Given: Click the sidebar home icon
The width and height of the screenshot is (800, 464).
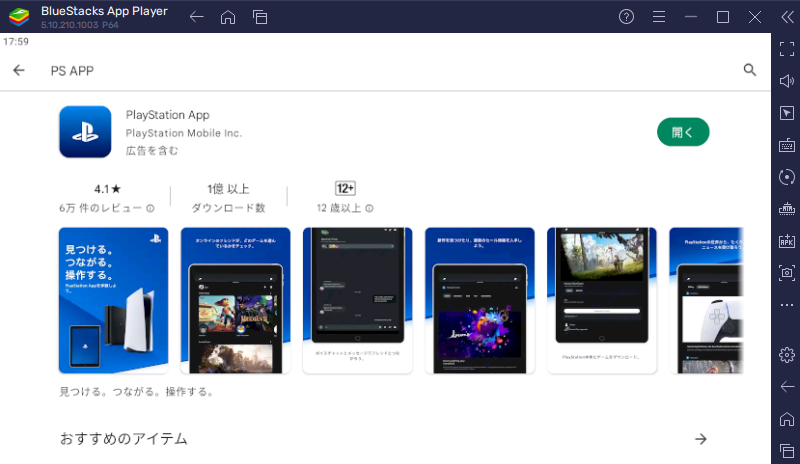Looking at the screenshot, I should pos(787,419).
